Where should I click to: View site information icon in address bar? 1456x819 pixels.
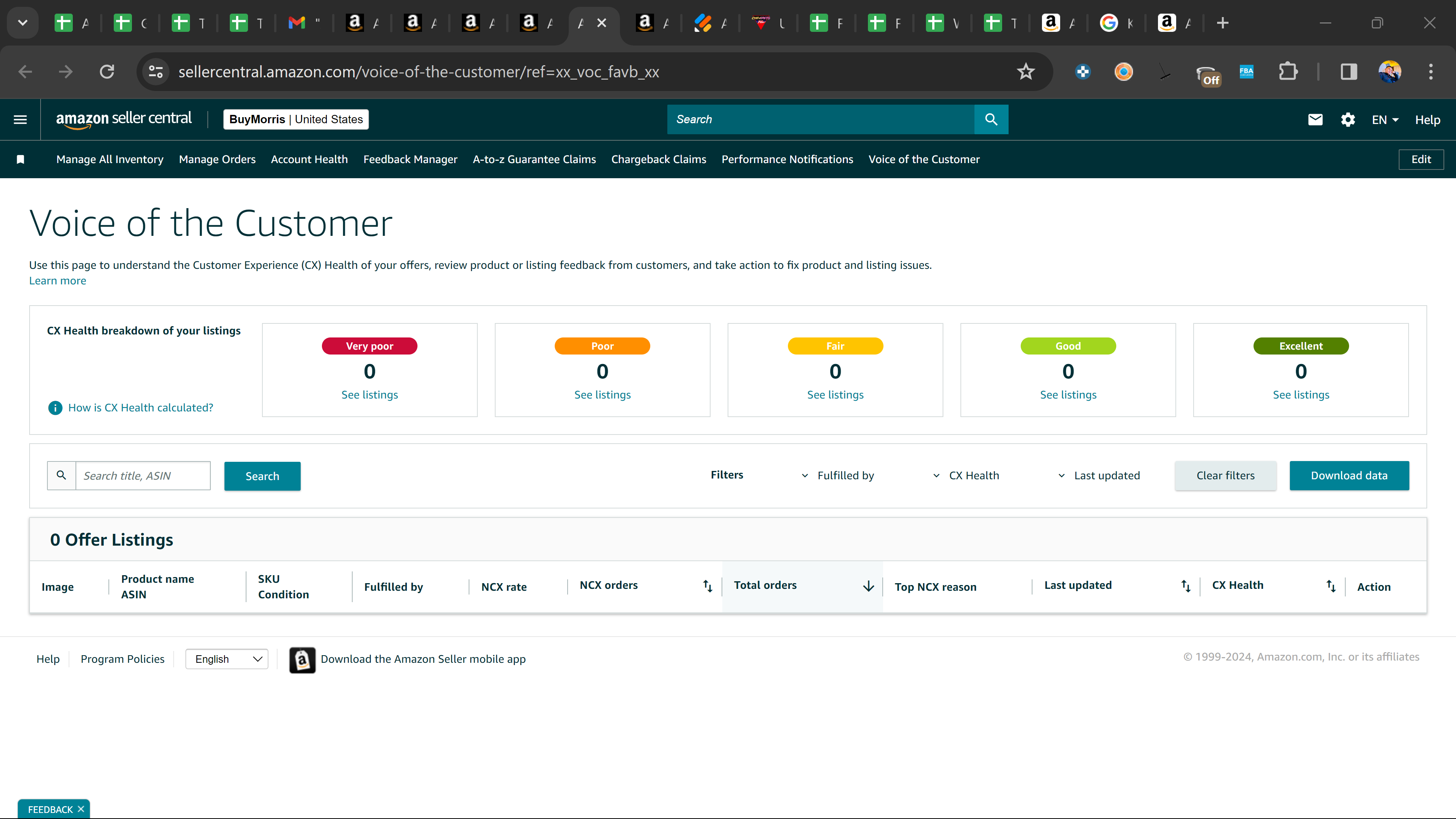155,72
